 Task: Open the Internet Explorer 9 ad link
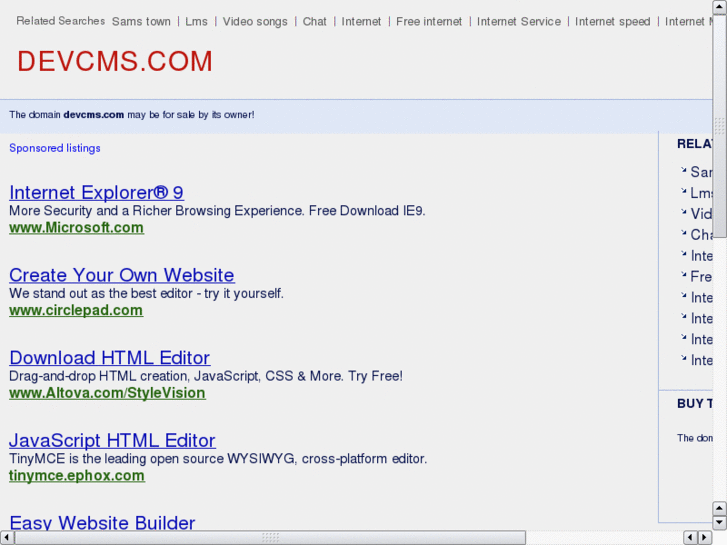click(x=96, y=192)
